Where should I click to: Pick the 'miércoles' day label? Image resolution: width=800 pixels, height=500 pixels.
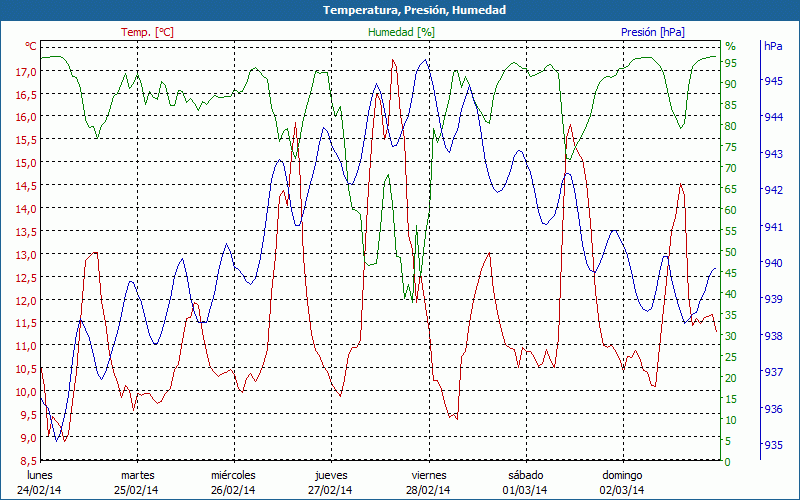click(x=233, y=475)
